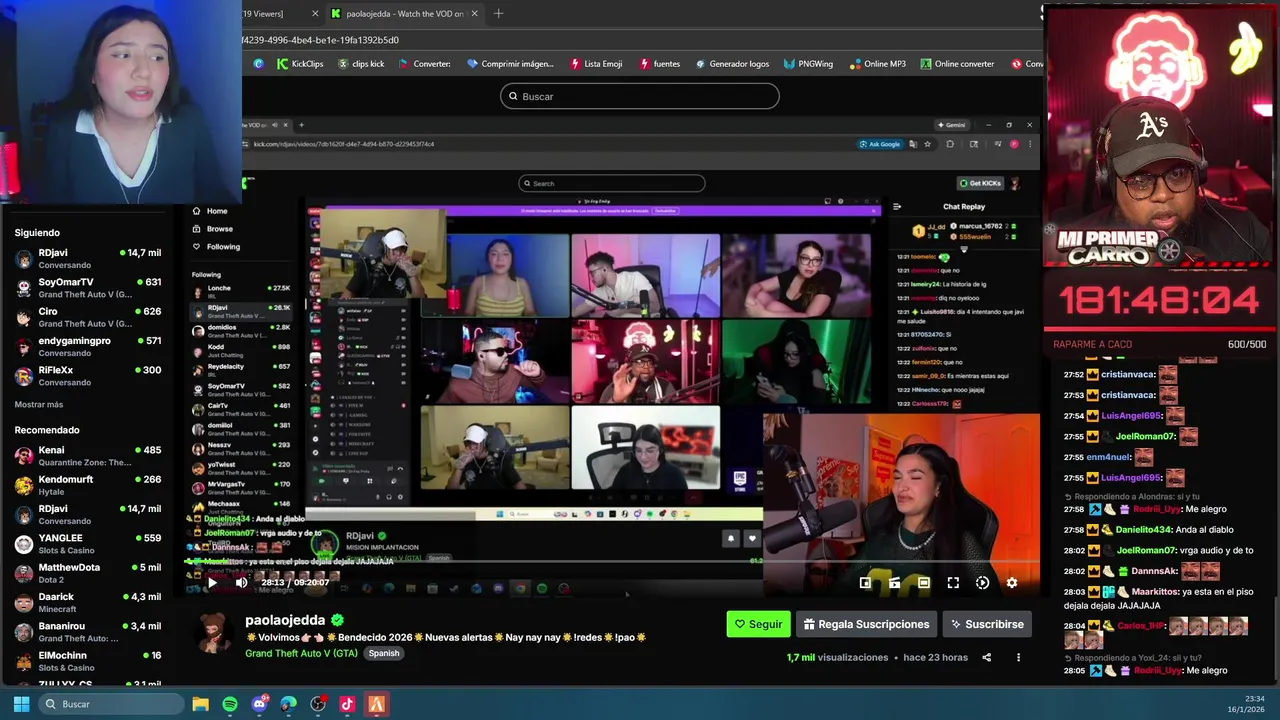Open Discord from the taskbar
The image size is (1280, 720).
pyautogui.click(x=259, y=704)
